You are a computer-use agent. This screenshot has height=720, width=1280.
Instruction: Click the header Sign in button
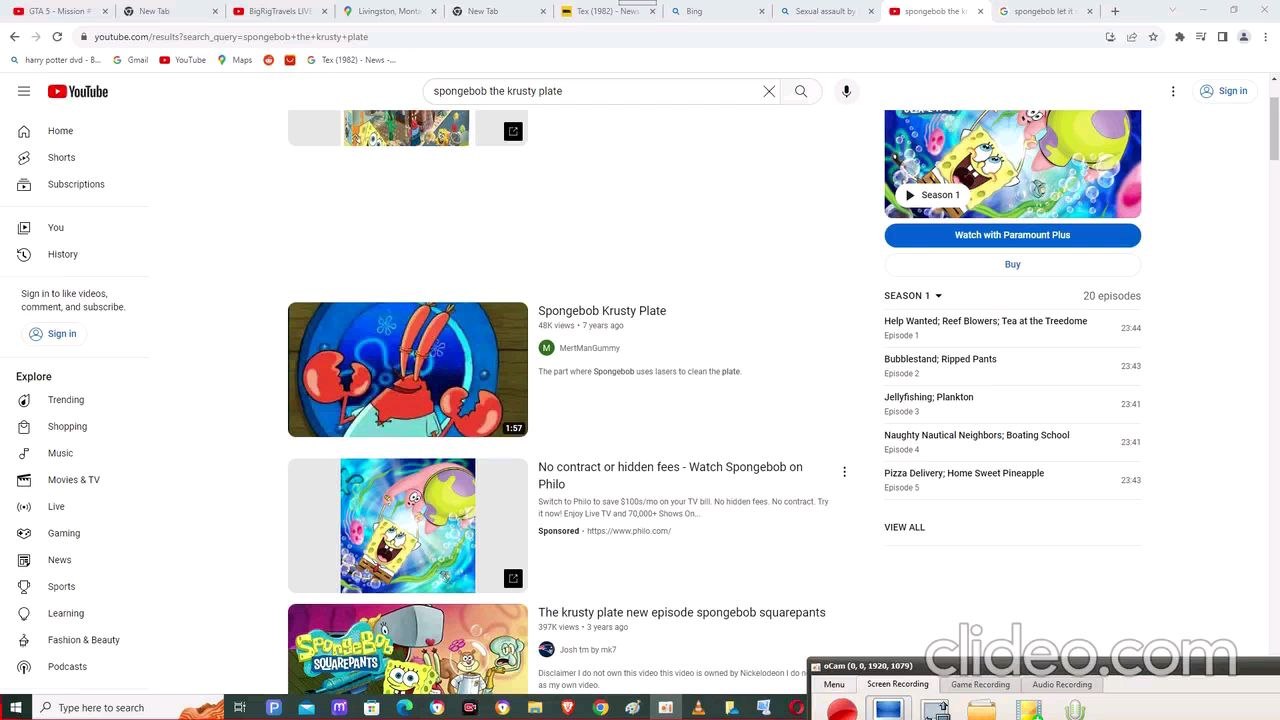[x=1223, y=91]
